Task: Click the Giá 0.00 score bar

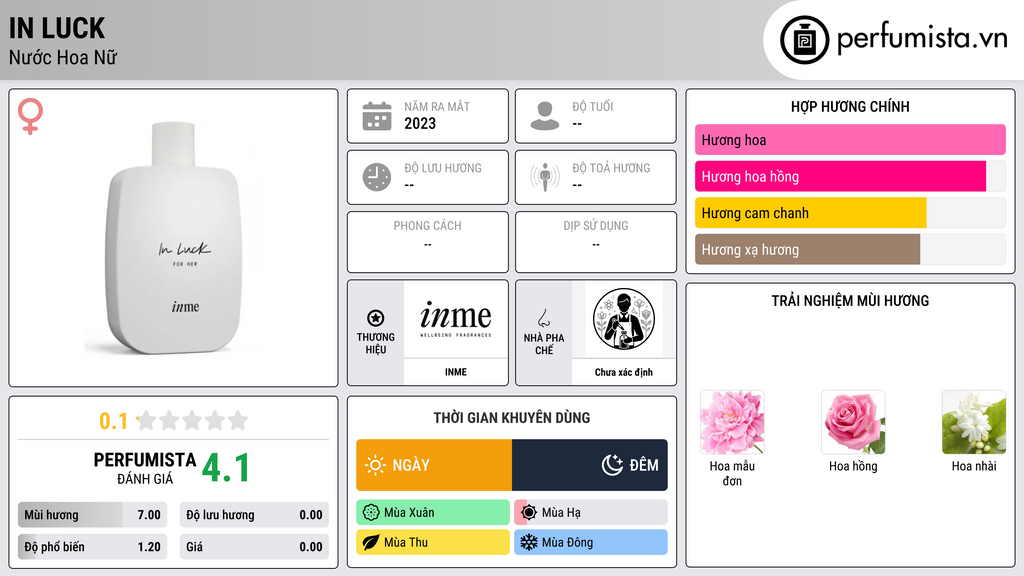Action: coord(254,547)
